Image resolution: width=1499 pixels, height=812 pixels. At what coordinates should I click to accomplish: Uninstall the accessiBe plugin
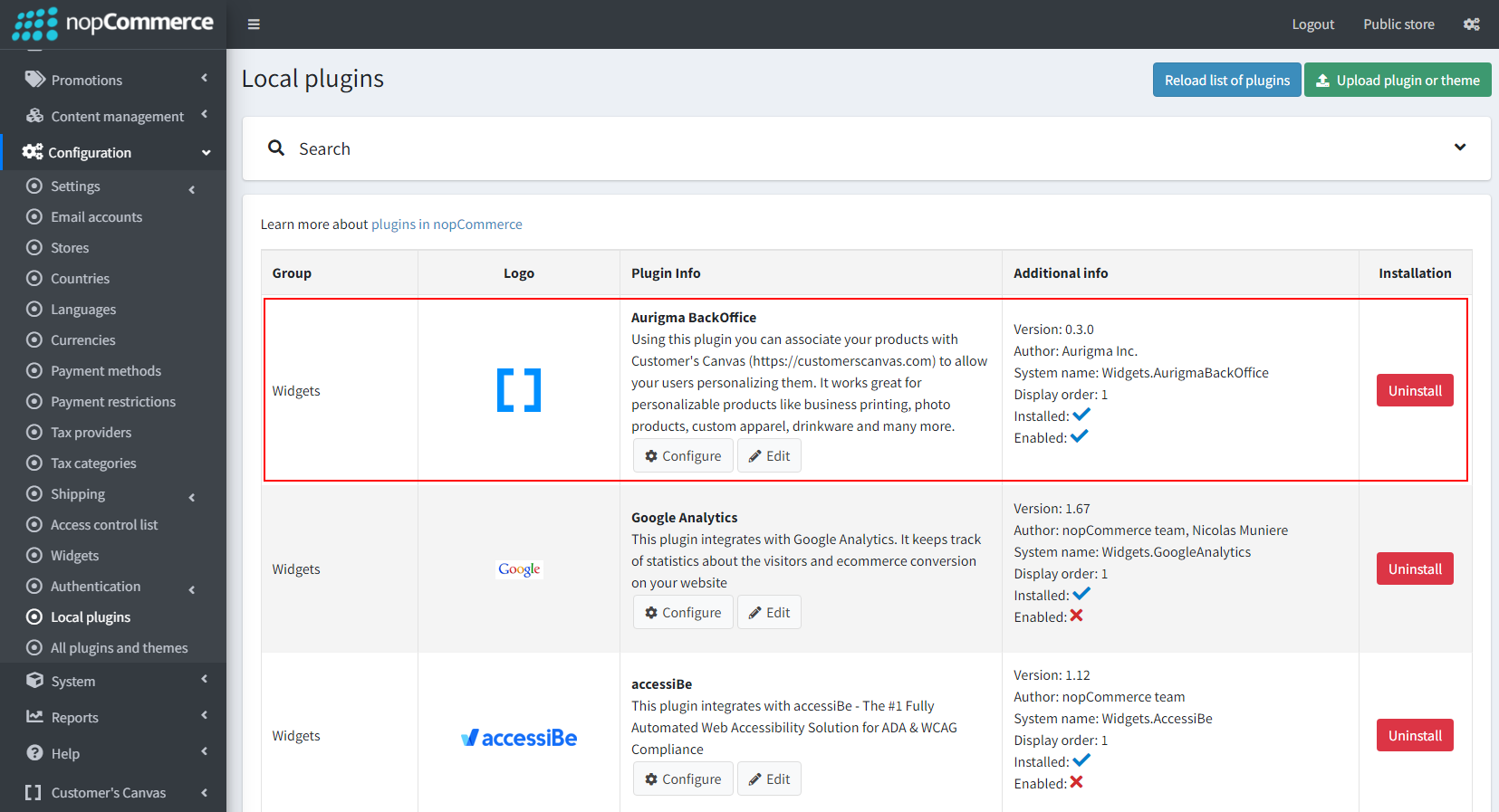point(1415,735)
